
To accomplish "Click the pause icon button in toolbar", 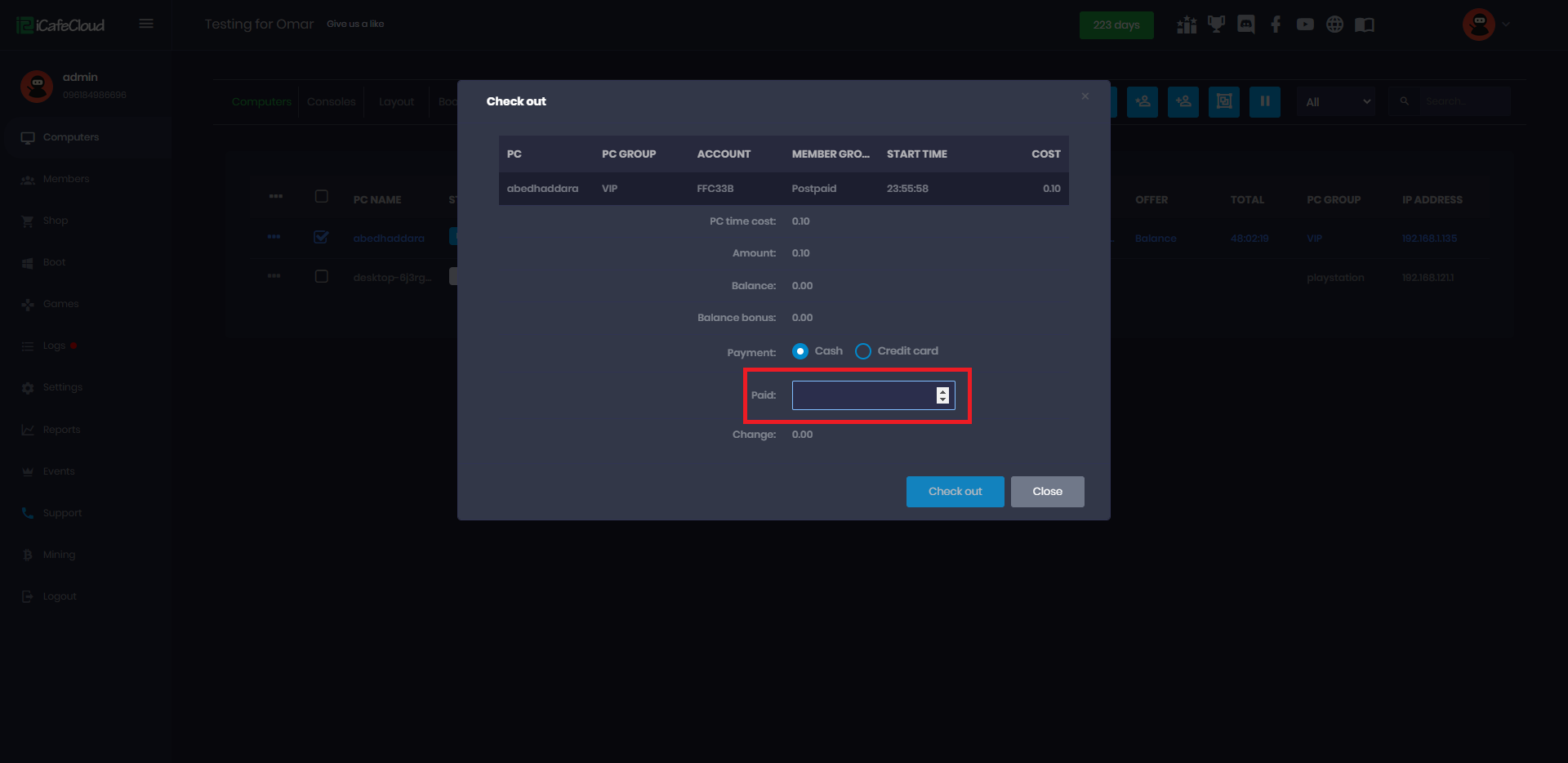I will click(1264, 102).
